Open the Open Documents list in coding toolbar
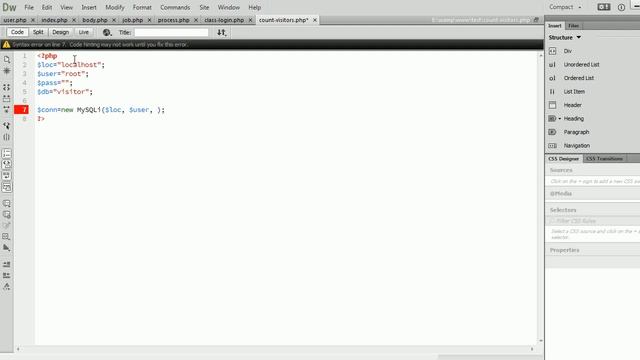The image size is (640, 360). pyautogui.click(x=7, y=60)
